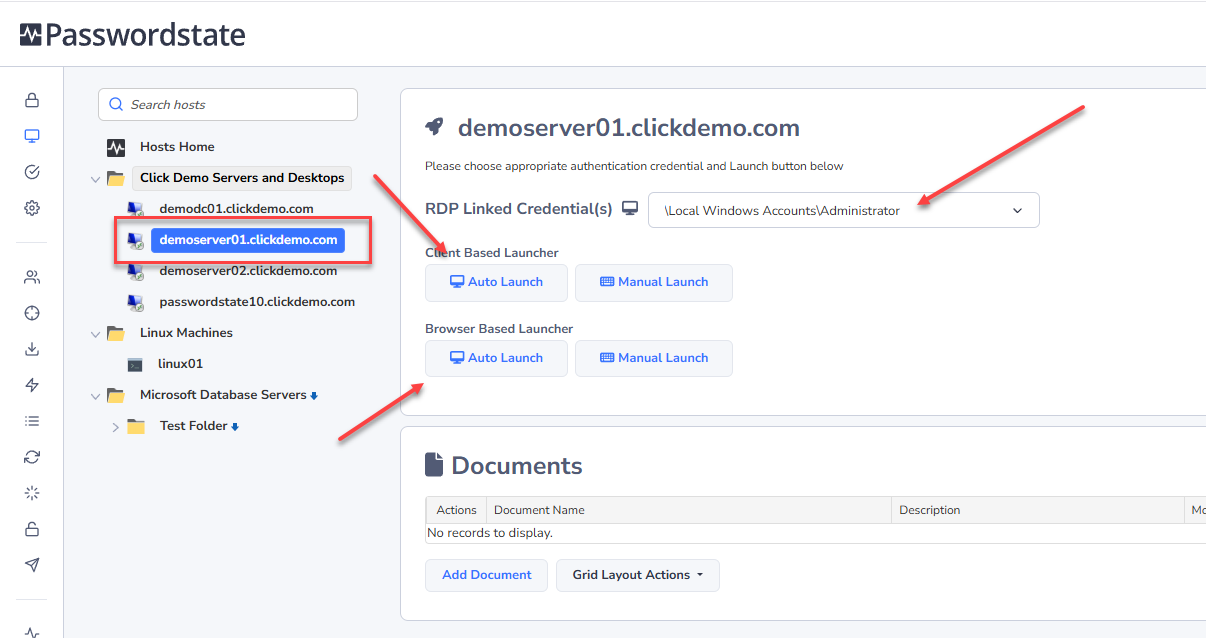
Task: Open the circular refresh arrows icon in sidebar
Action: [32, 457]
